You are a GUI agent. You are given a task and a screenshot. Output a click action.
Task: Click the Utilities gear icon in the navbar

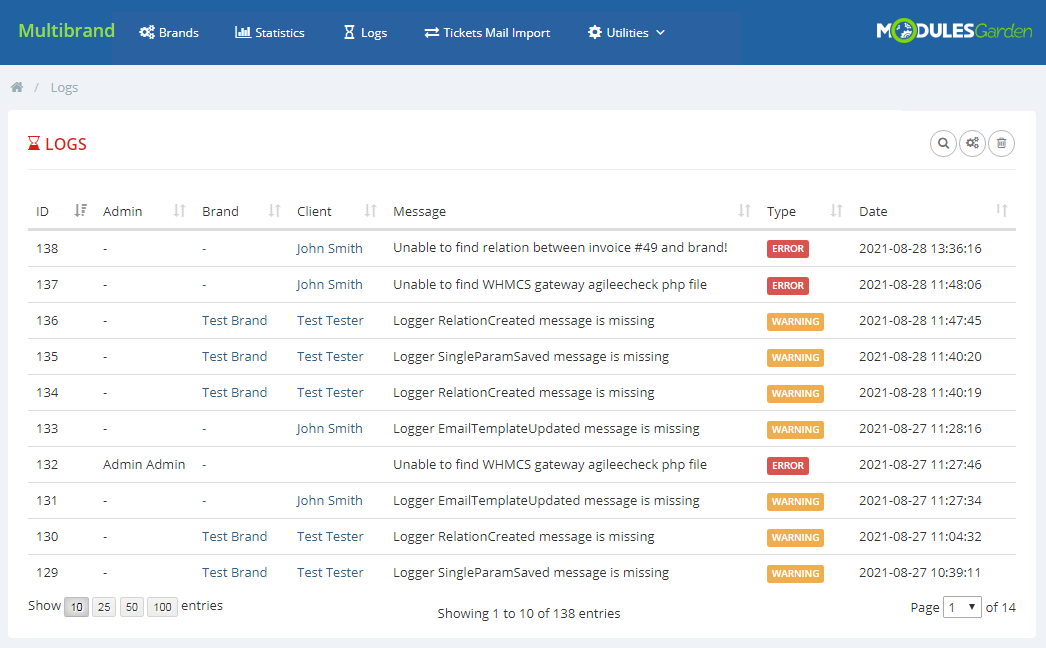pos(597,32)
